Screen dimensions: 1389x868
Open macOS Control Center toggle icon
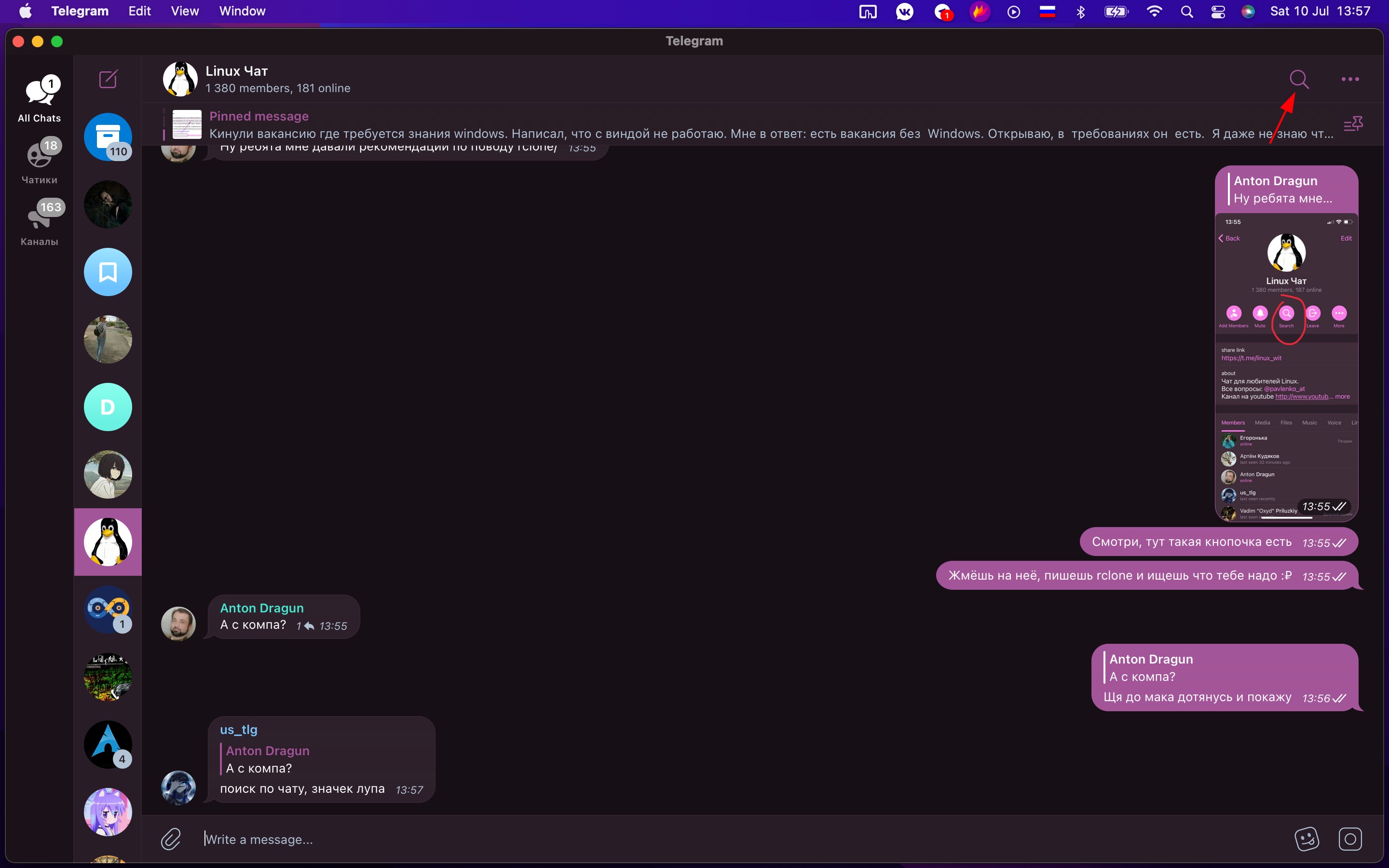point(1218,12)
